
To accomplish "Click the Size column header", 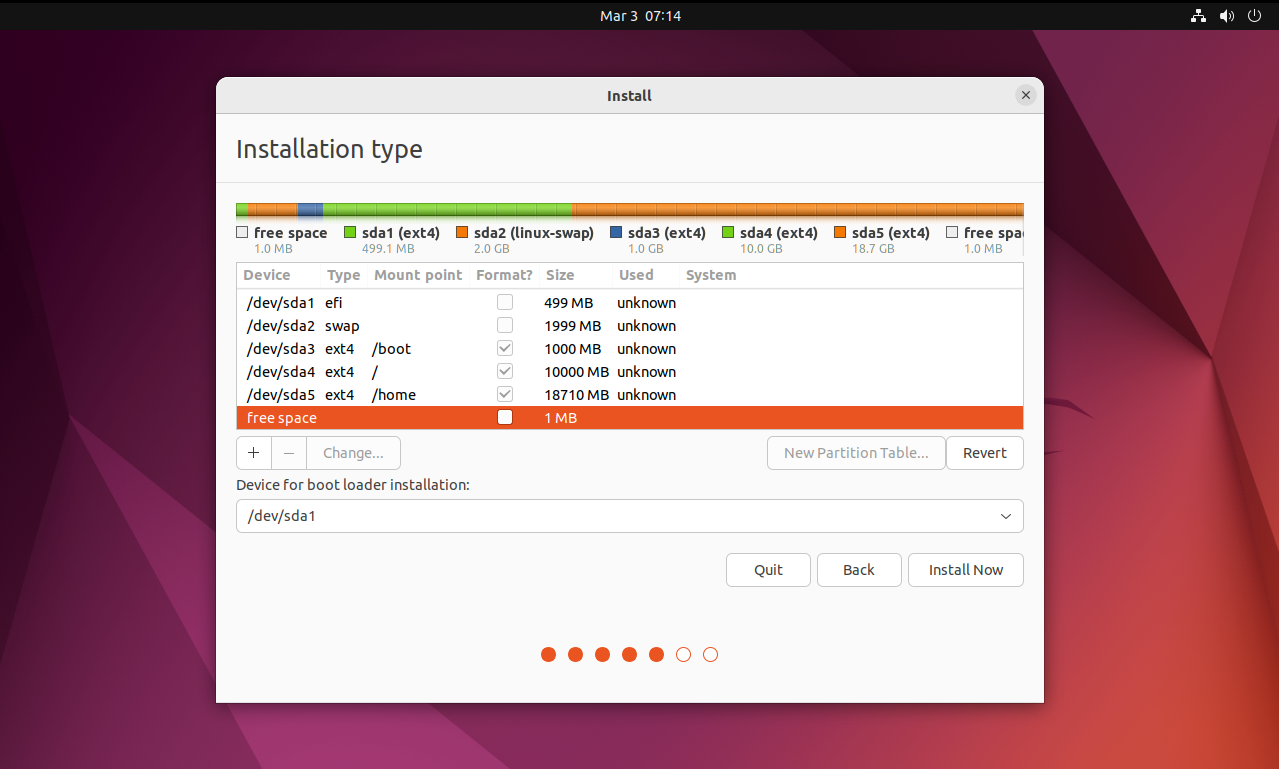I will pos(560,275).
